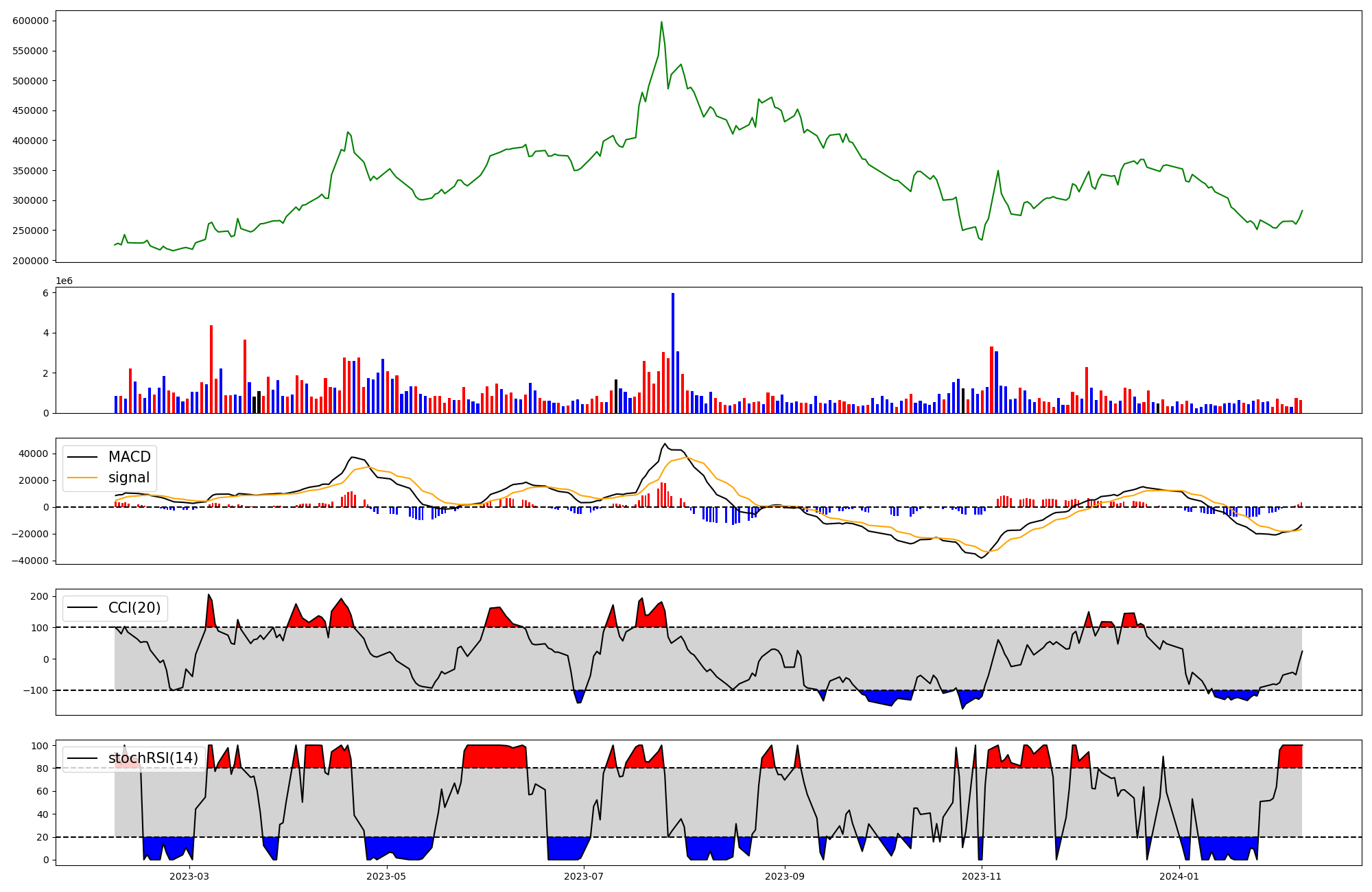This screenshot has height=892, width=1372.
Task: Select the 2023-03 x-axis date tick
Action: coord(189,876)
